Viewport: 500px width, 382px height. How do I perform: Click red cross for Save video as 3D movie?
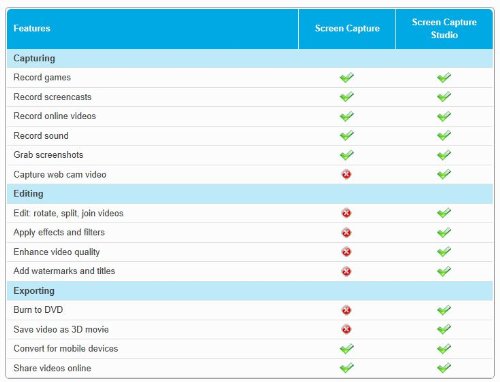coord(346,329)
